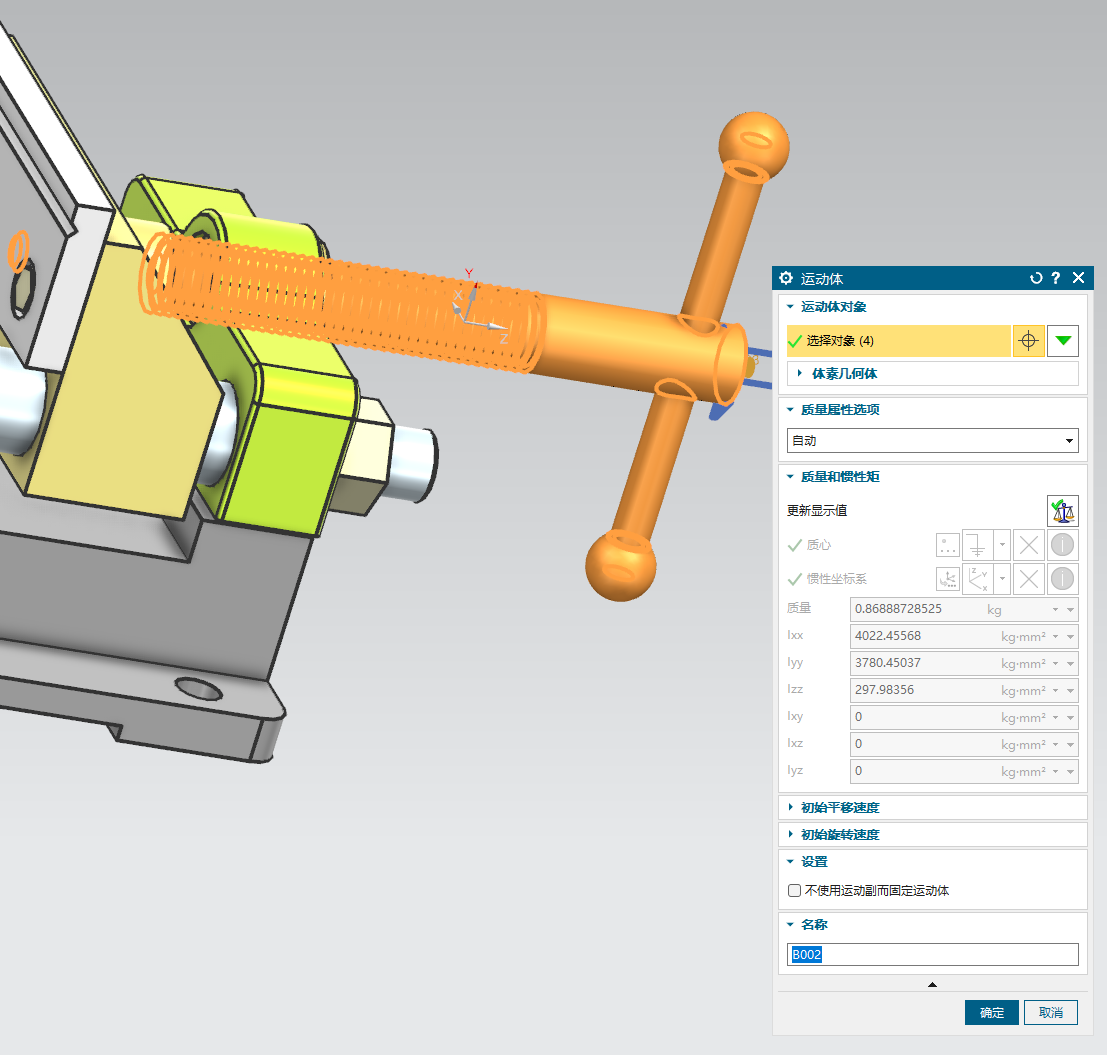Click the black collapse arrow above the buttons
This screenshot has width=1107, height=1055.
(x=932, y=985)
